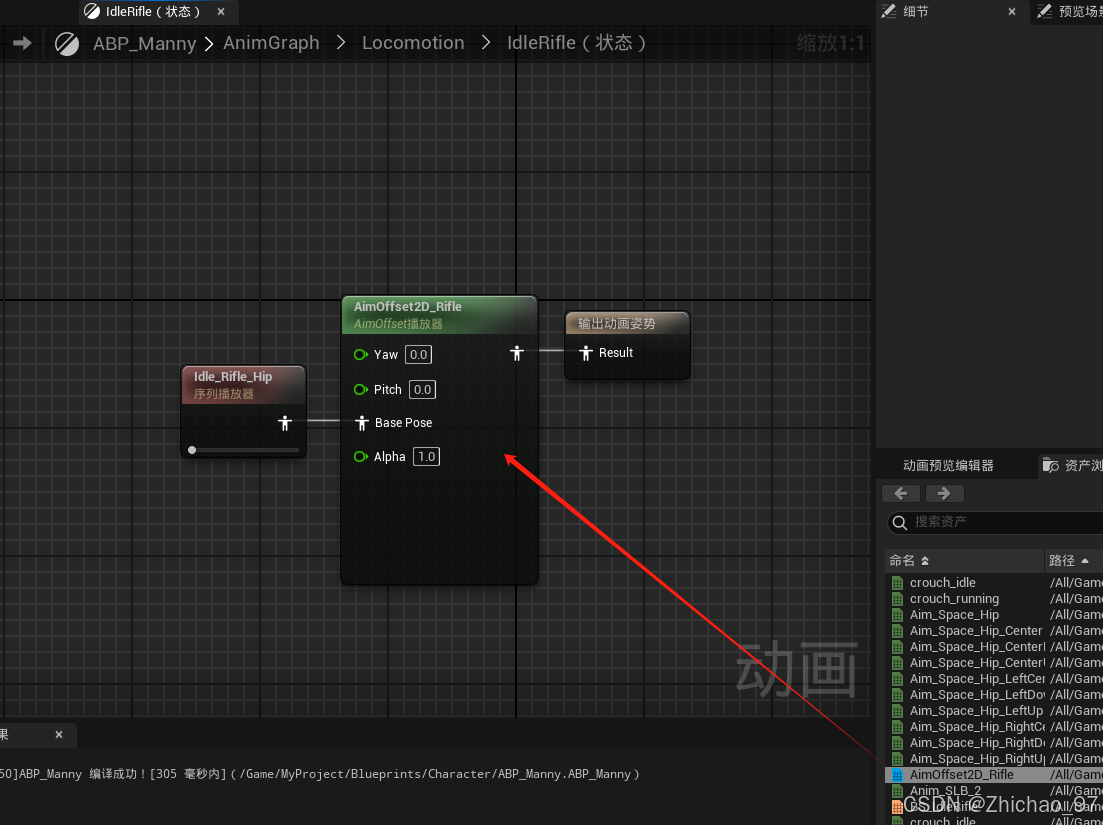Close the IdleRifle state tab
Screen dimensions: 1103x825
pos(221,11)
